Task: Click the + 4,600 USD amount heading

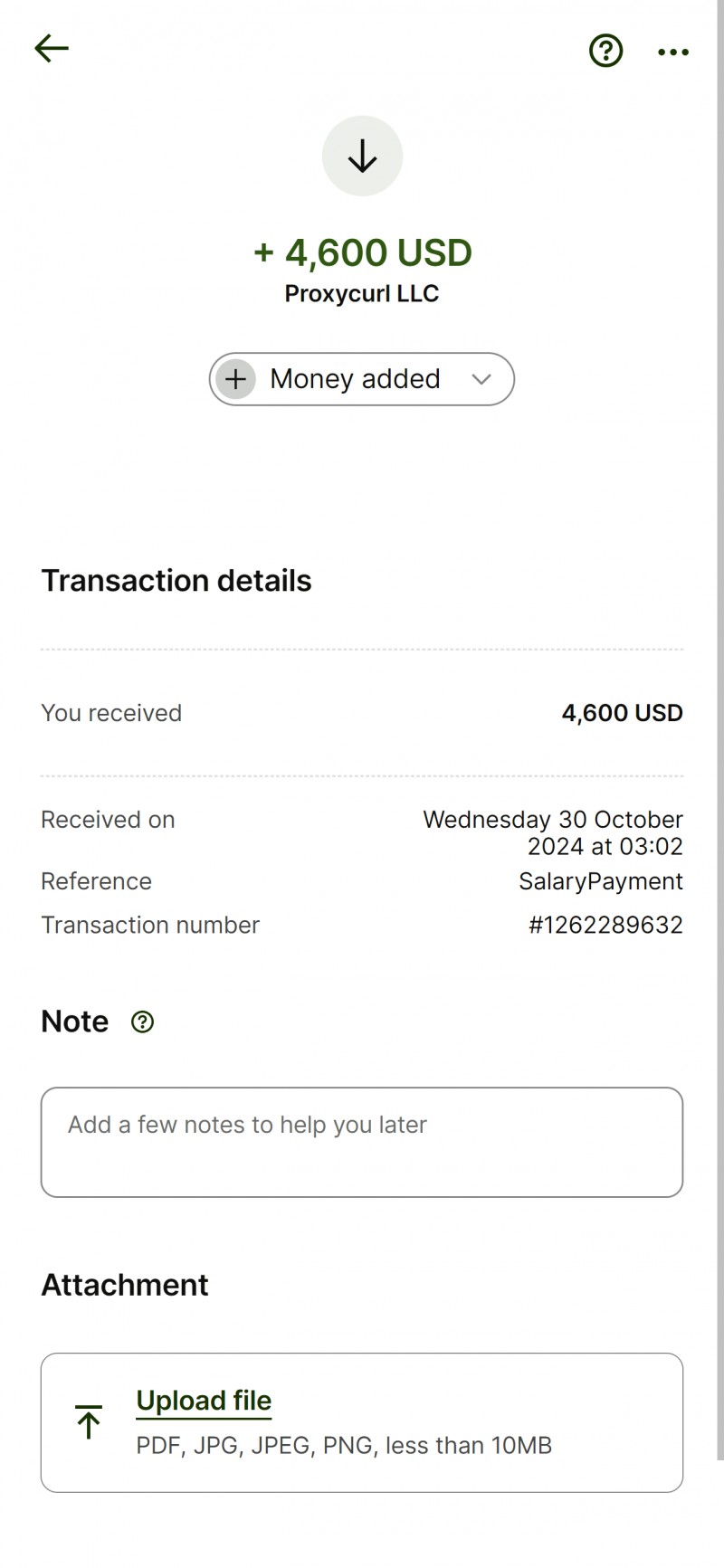Action: point(362,253)
